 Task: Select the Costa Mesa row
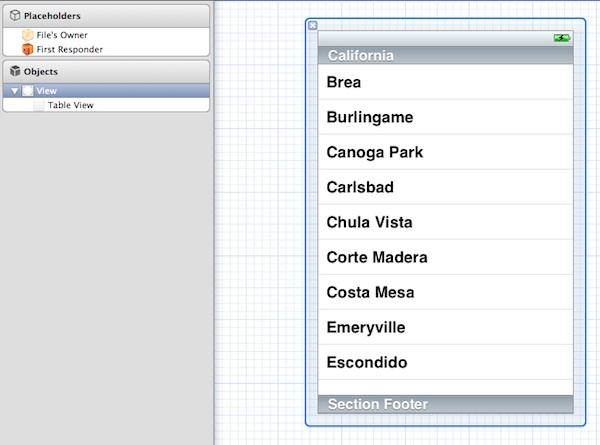point(445,293)
